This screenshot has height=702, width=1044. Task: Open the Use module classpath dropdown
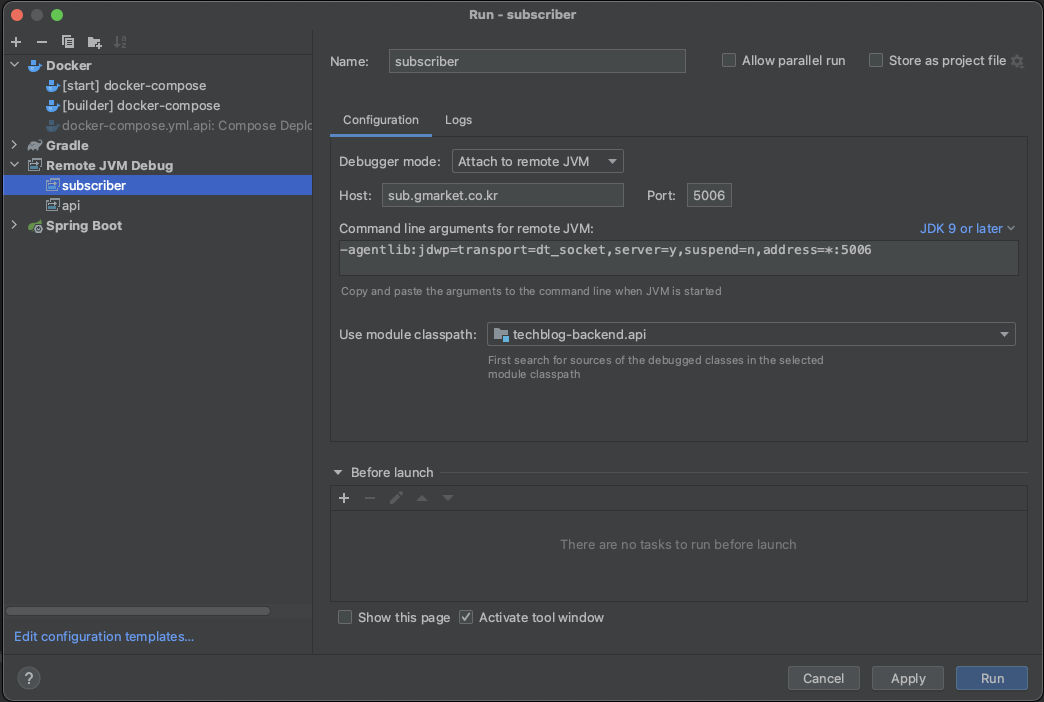coord(751,334)
